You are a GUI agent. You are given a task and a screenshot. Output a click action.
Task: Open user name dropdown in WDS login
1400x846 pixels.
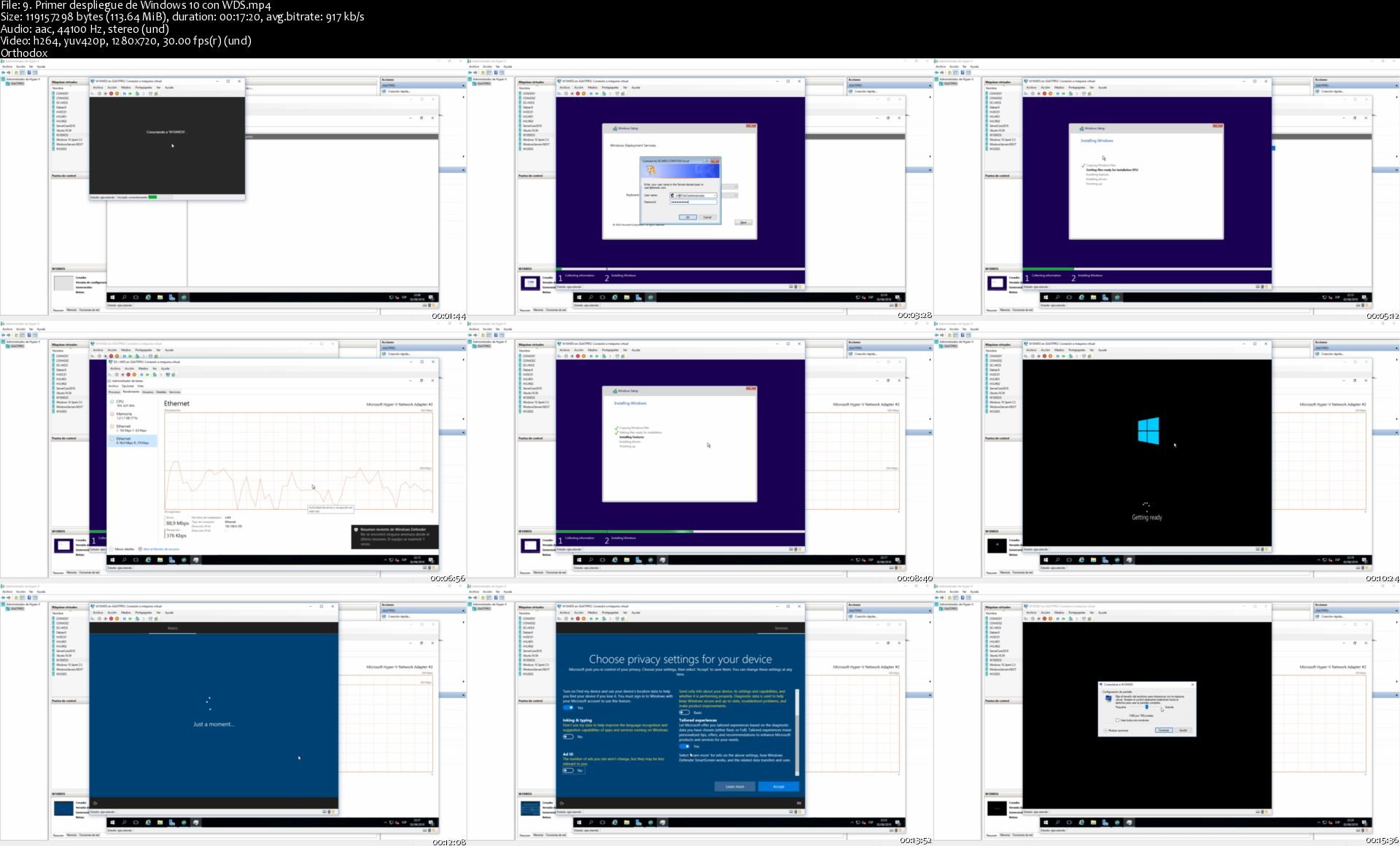pyautogui.click(x=714, y=195)
